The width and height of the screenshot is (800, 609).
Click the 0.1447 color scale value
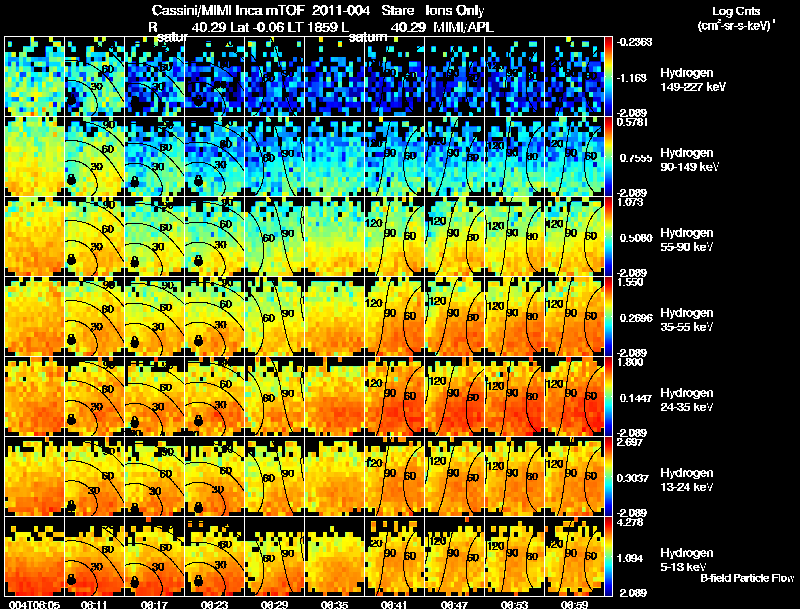click(634, 398)
